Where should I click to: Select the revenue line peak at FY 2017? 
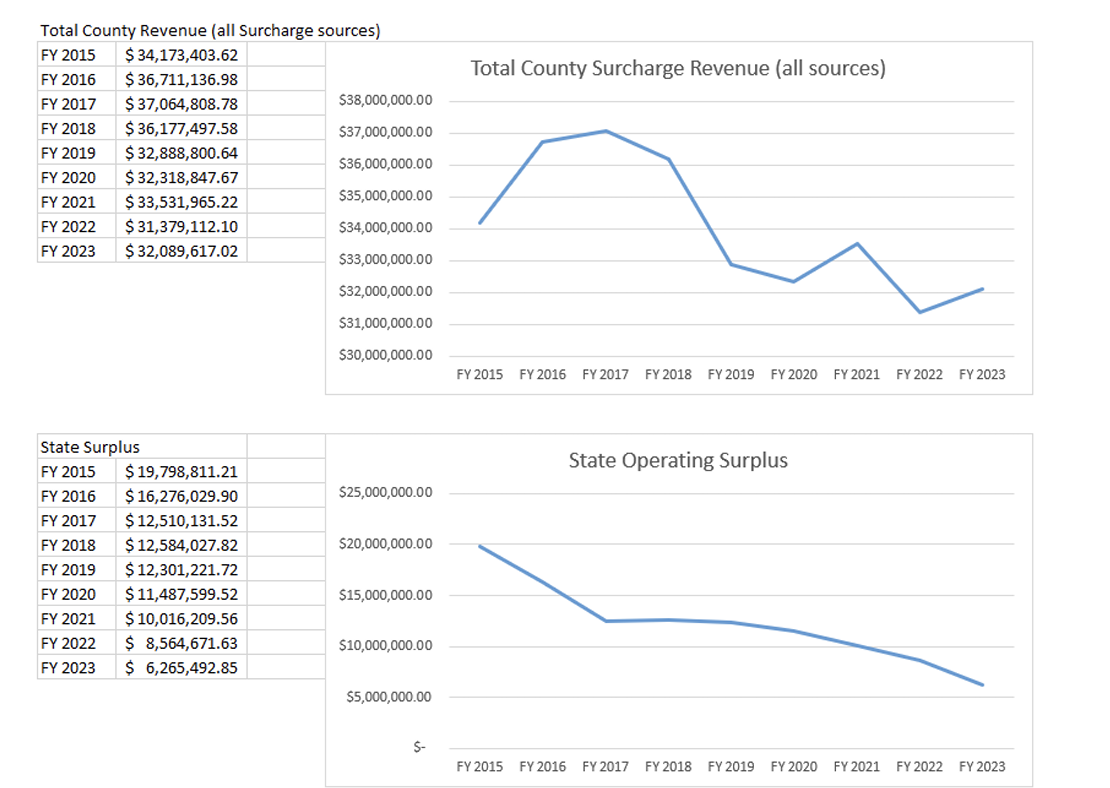[x=606, y=131]
